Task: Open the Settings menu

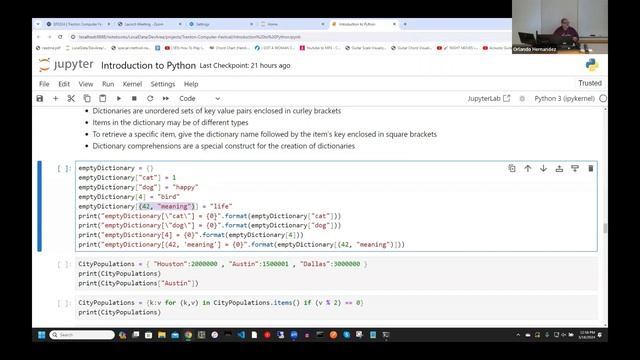Action: (x=162, y=84)
